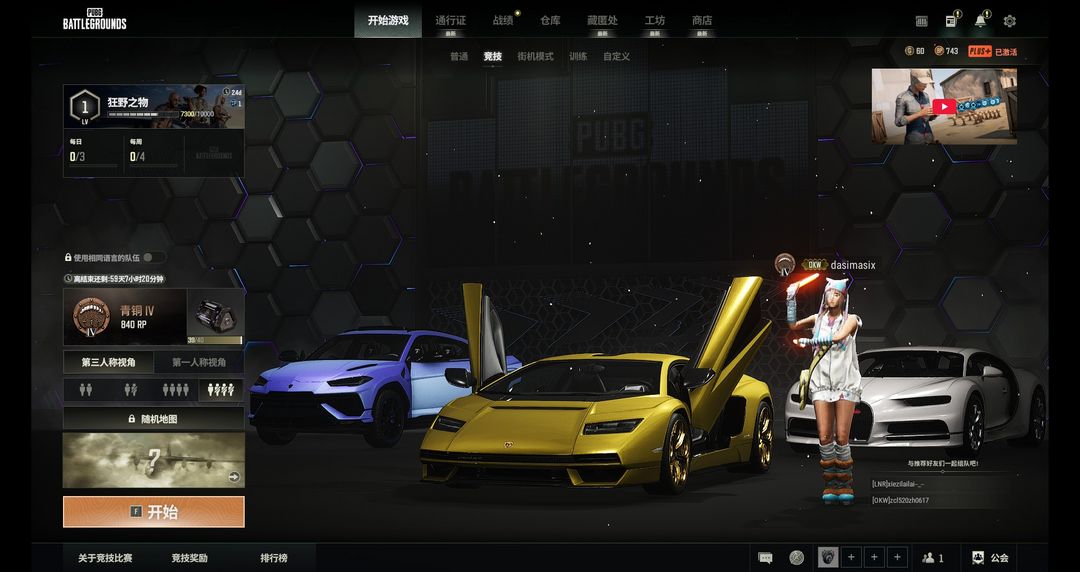Select the second duo squad-size icon

point(130,390)
